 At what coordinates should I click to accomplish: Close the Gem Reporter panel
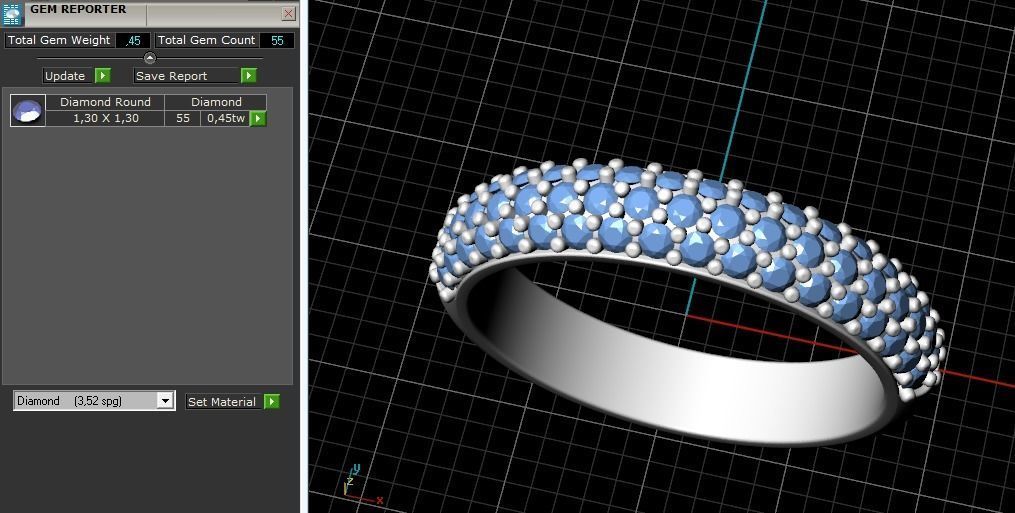point(289,14)
